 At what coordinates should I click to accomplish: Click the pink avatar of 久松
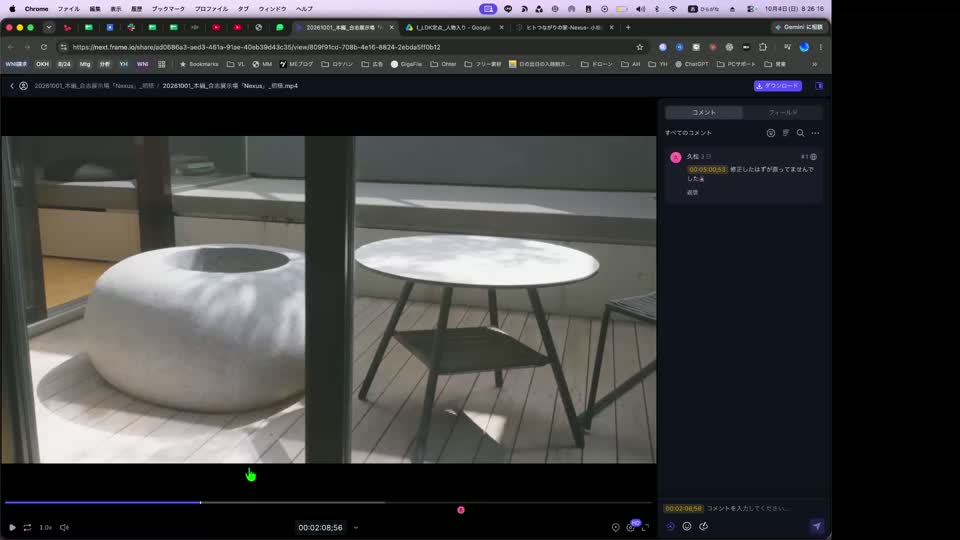tap(676, 157)
